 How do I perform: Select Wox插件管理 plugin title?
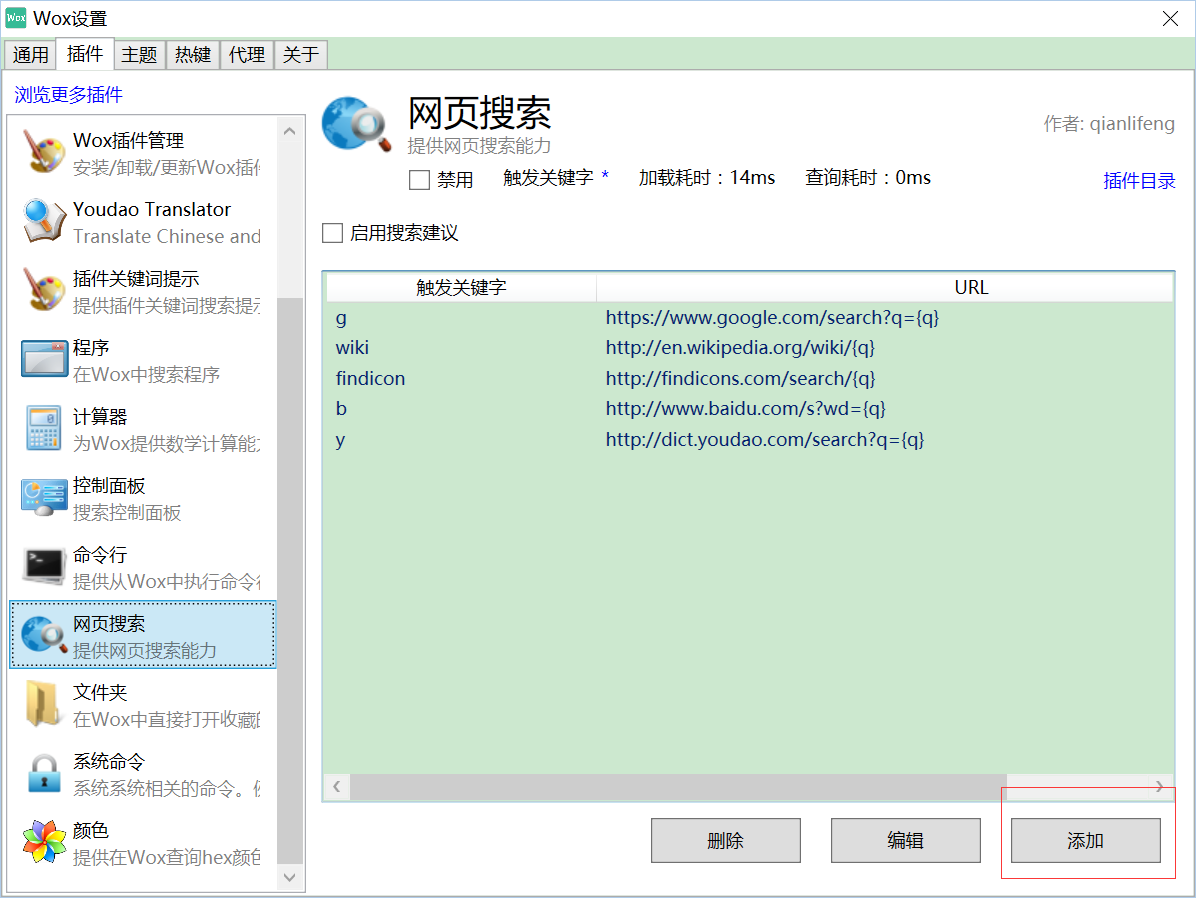point(128,140)
